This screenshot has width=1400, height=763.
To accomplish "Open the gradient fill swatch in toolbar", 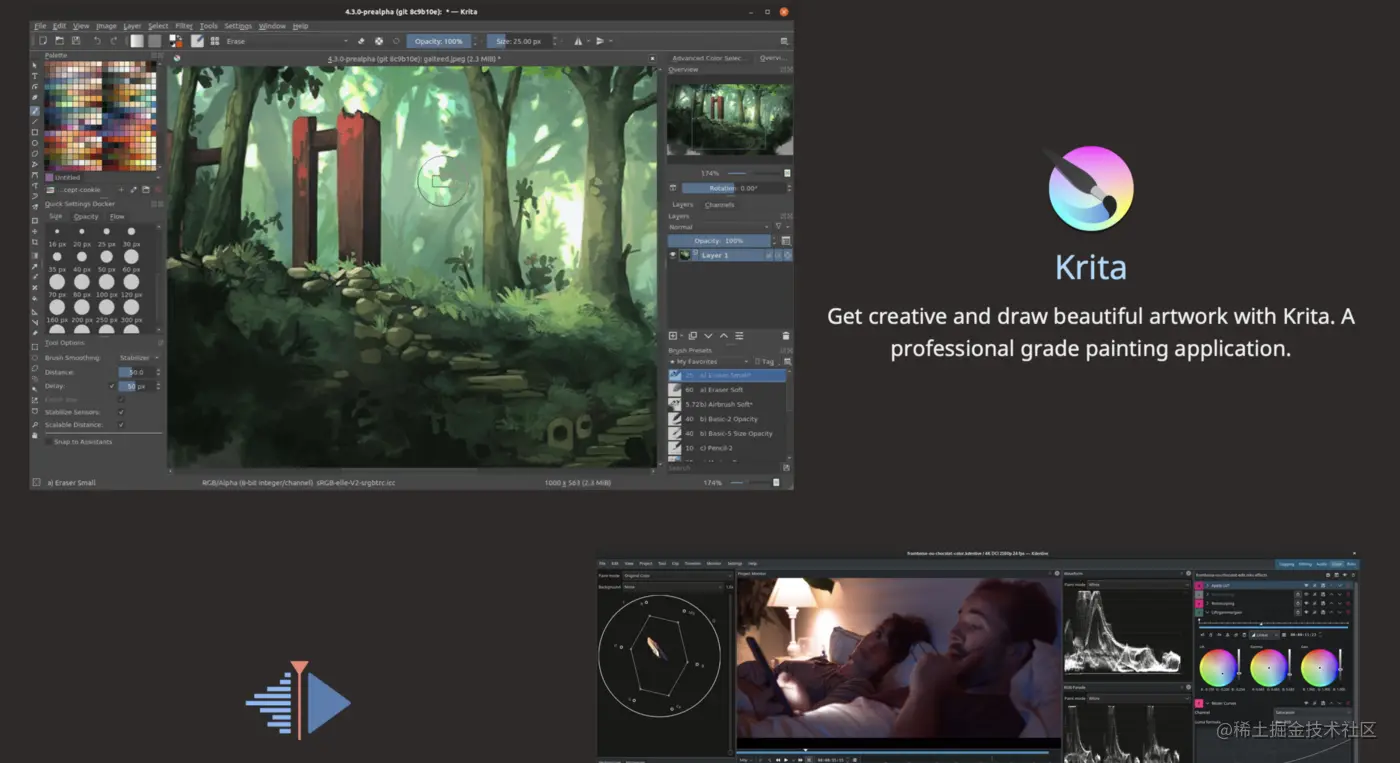I will click(137, 41).
